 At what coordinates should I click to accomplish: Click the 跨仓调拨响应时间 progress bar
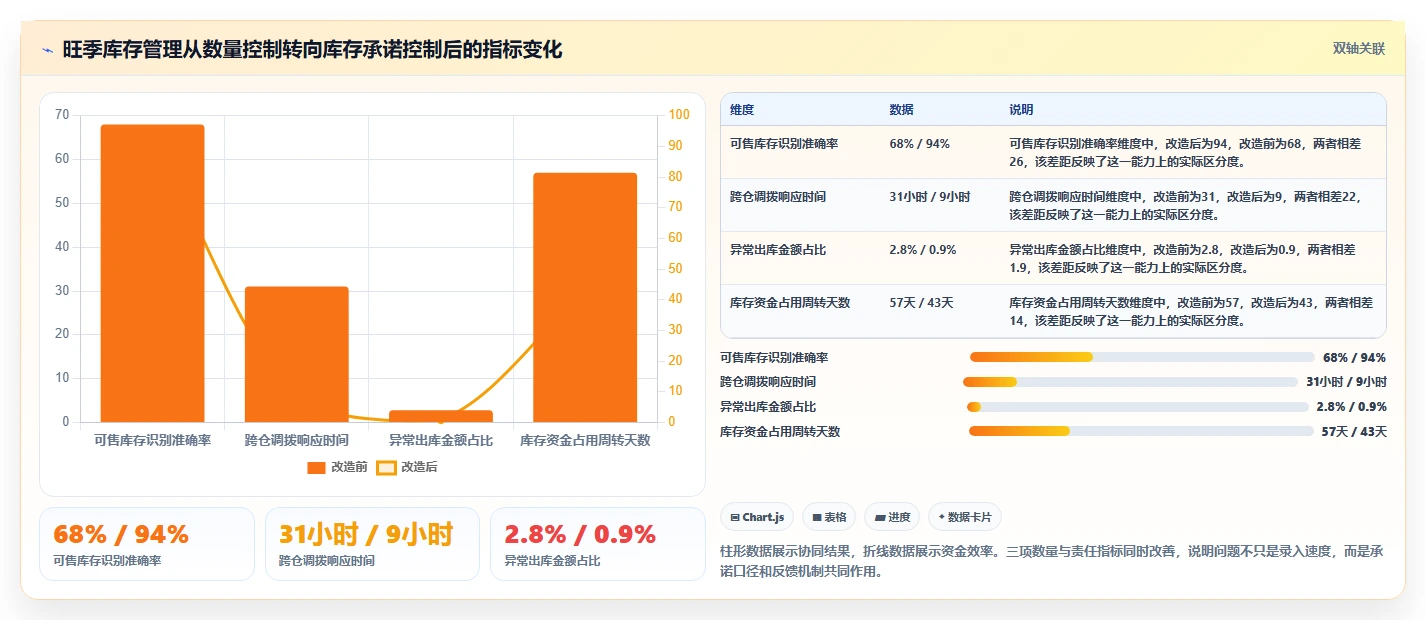(1131, 382)
